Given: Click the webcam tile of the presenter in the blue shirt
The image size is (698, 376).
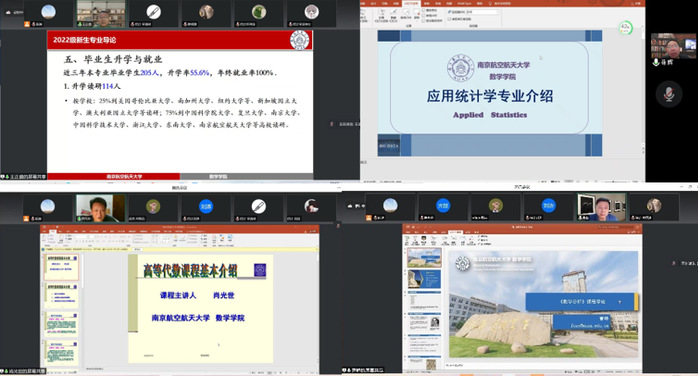Looking at the screenshot, I should pos(601,207).
